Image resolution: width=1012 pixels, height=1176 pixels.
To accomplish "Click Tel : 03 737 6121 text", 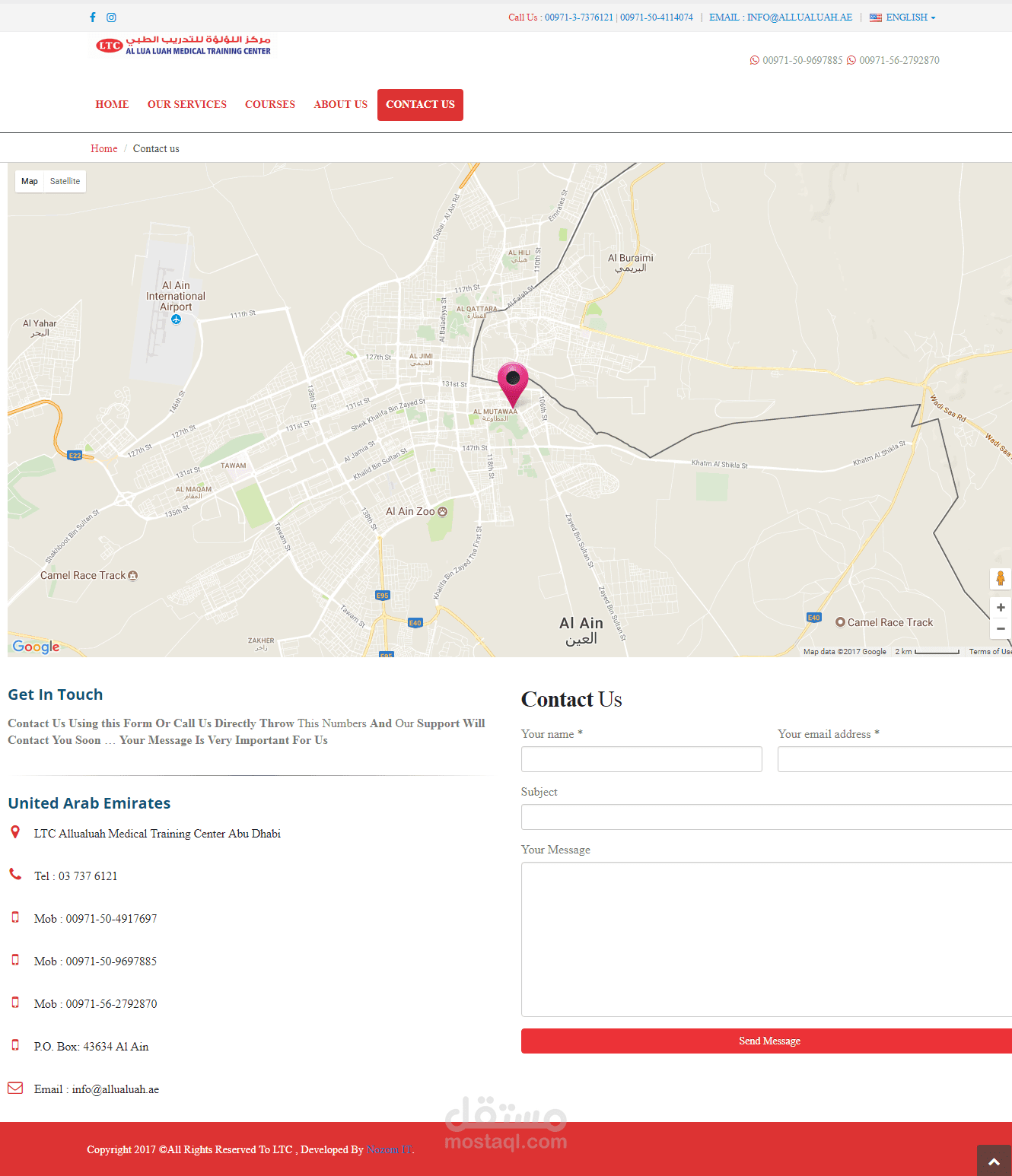I will point(76,876).
